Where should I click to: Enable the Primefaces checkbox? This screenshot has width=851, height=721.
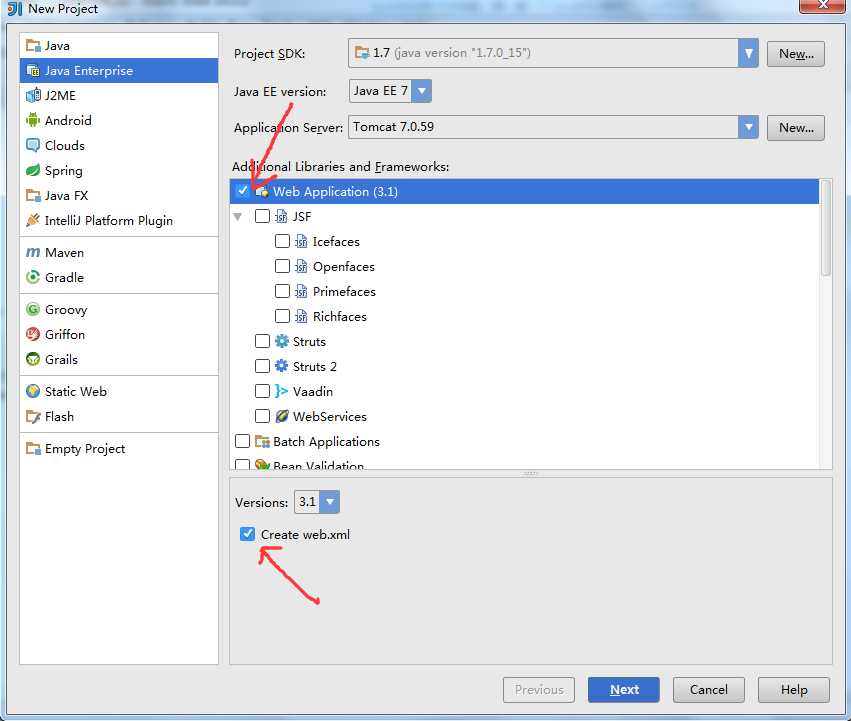click(x=282, y=291)
